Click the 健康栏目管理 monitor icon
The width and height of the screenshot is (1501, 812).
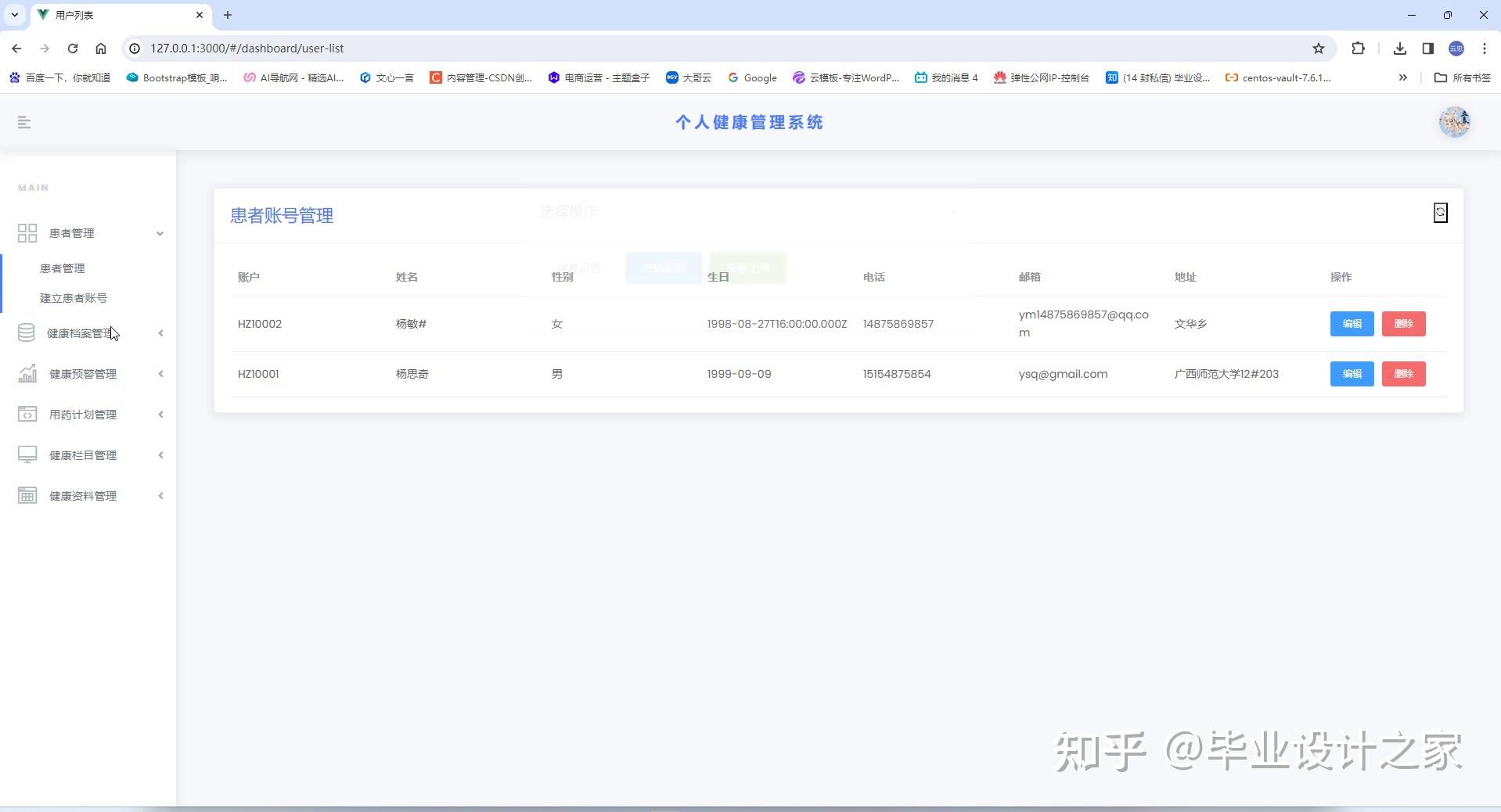coord(27,455)
